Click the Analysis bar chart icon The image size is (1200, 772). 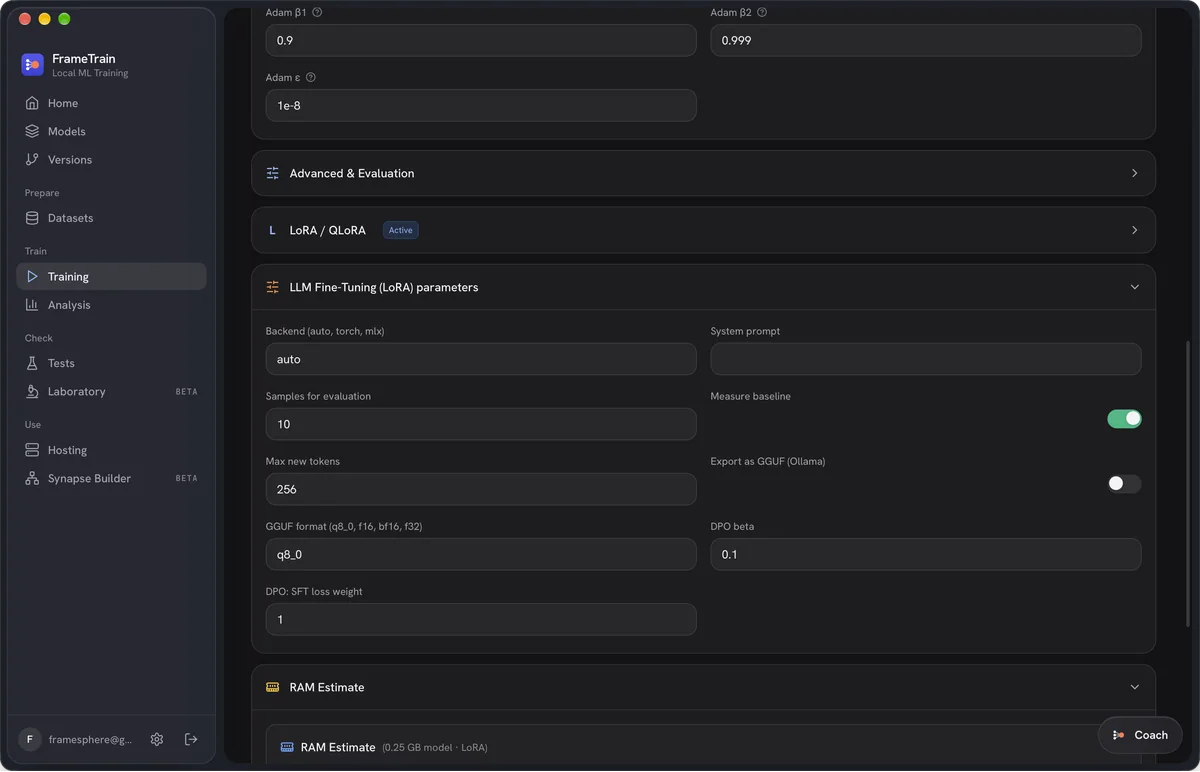click(32, 305)
